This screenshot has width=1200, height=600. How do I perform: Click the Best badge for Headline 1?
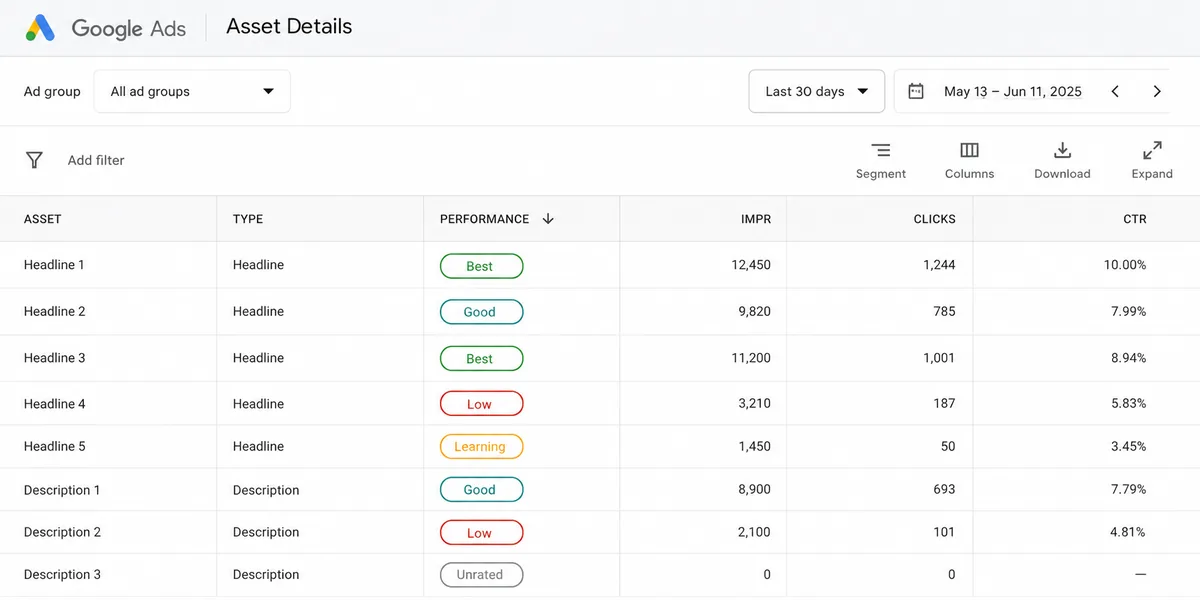click(481, 266)
